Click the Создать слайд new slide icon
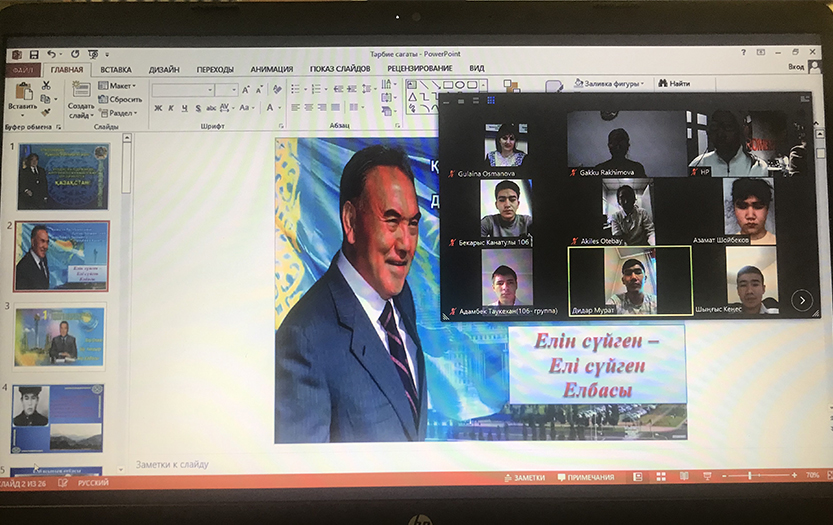Viewport: 833px width, 525px height. pyautogui.click(x=81, y=96)
